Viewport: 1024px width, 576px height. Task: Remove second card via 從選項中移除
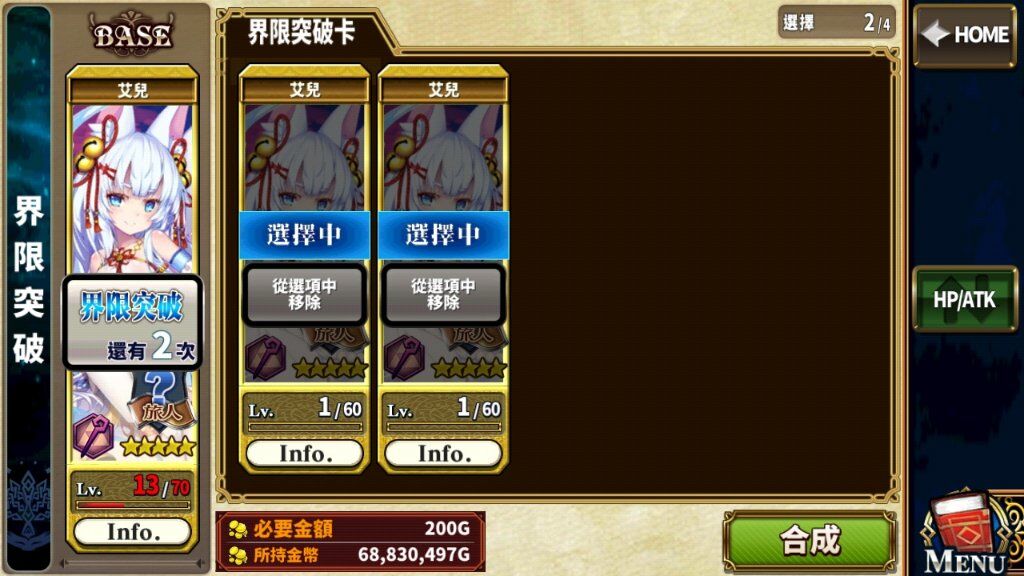tap(443, 295)
